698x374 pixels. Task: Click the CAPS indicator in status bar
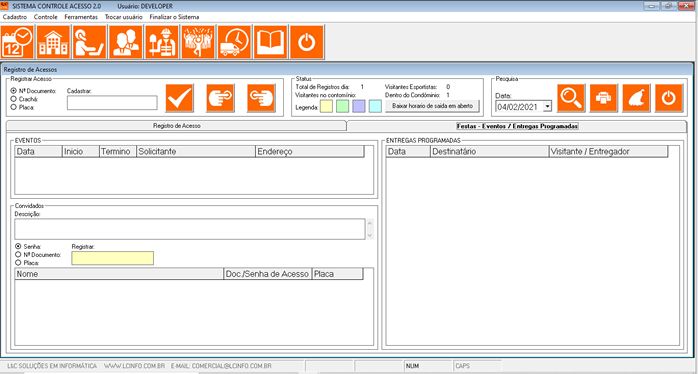coord(462,366)
